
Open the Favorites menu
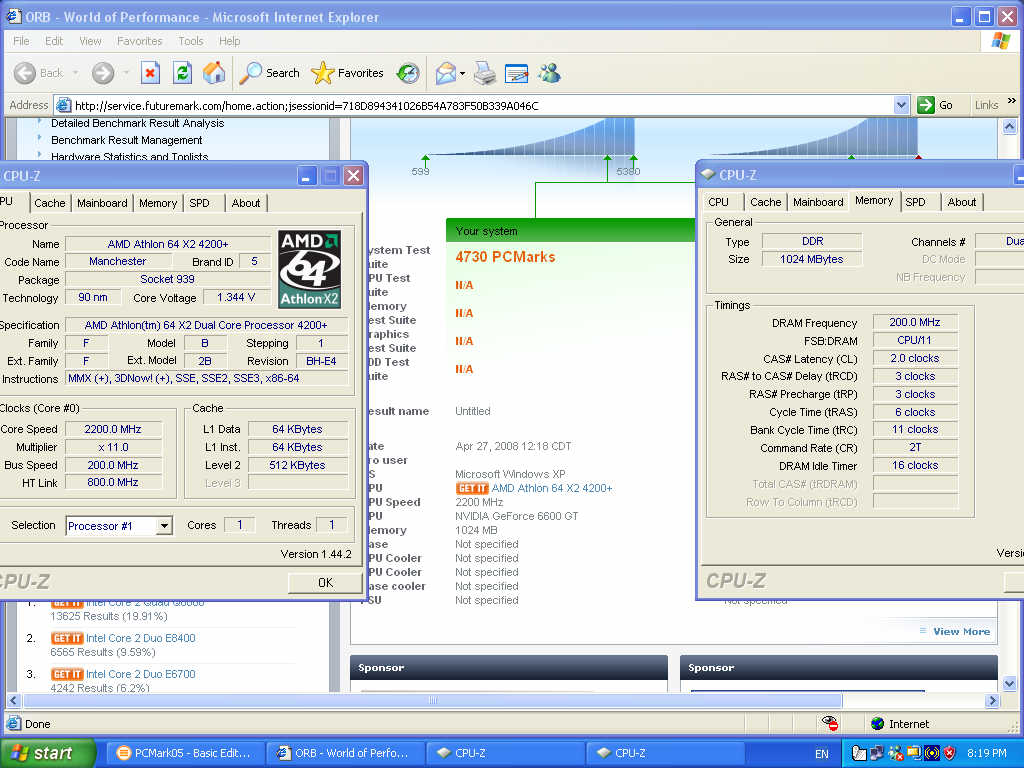pos(140,41)
